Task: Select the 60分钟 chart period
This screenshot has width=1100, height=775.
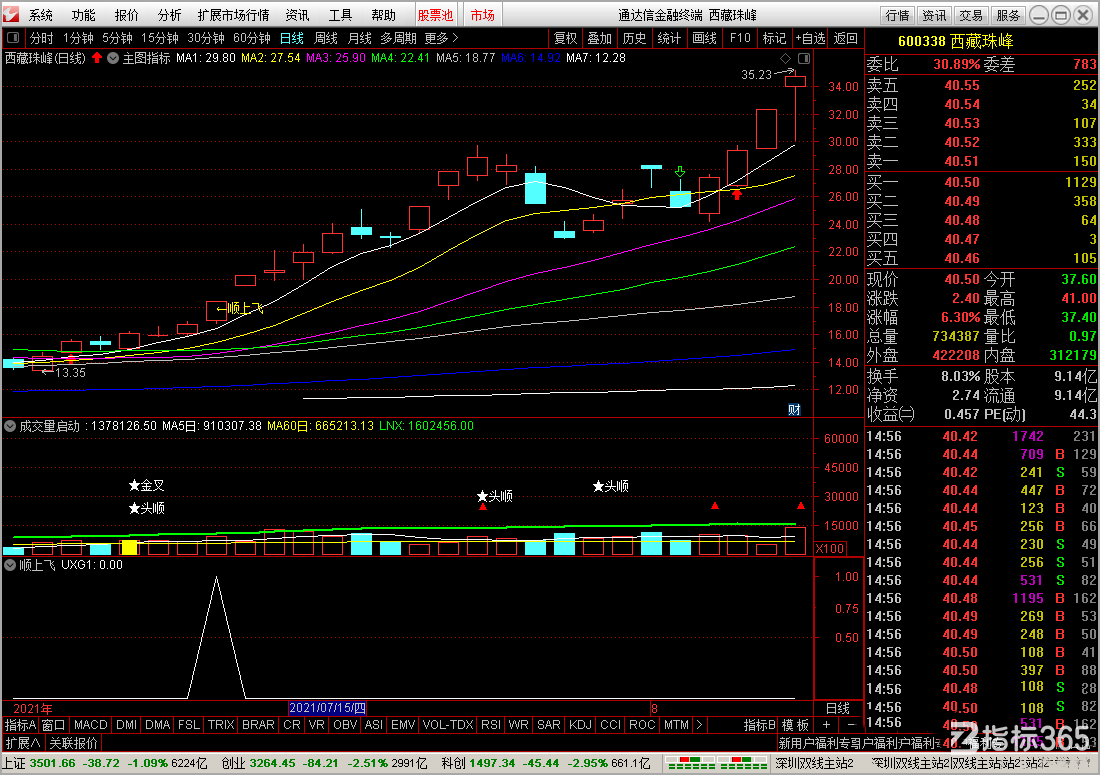Action: coord(252,38)
